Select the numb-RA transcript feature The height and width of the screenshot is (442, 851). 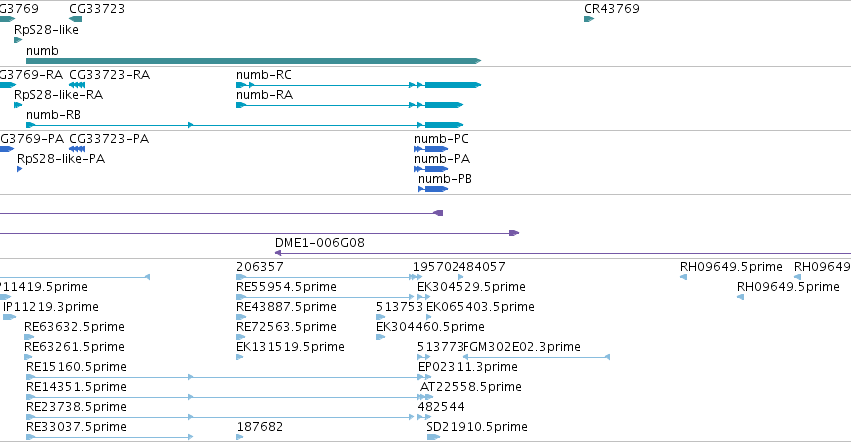pyautogui.click(x=350, y=105)
